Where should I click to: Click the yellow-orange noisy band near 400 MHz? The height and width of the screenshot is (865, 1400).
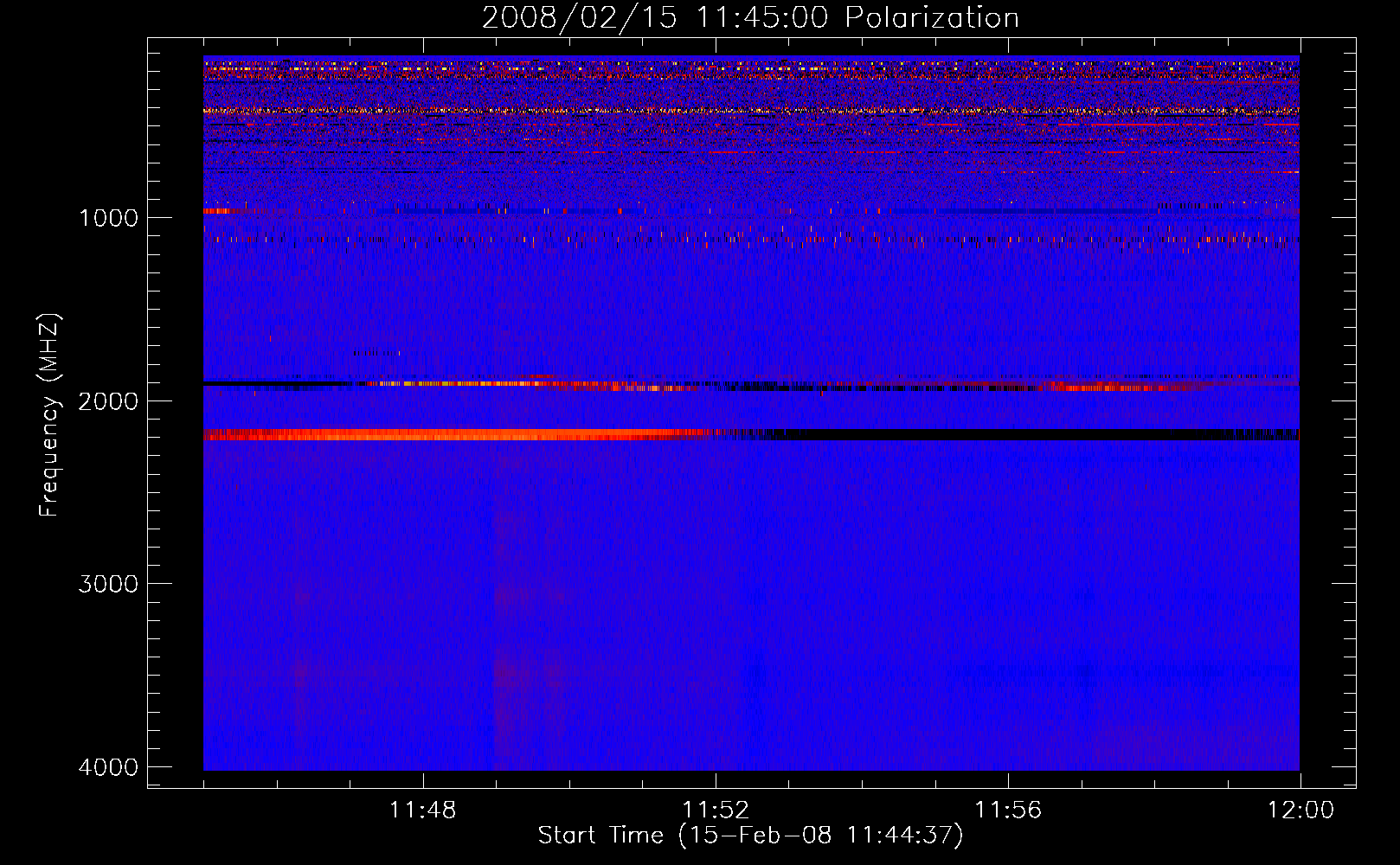click(x=751, y=111)
